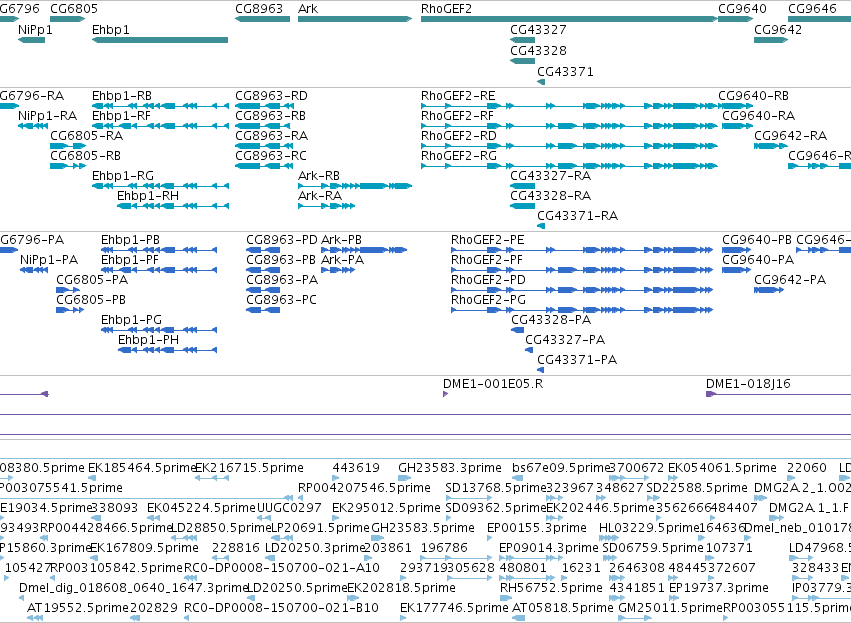Select protein CG43328-PA

pos(518,329)
